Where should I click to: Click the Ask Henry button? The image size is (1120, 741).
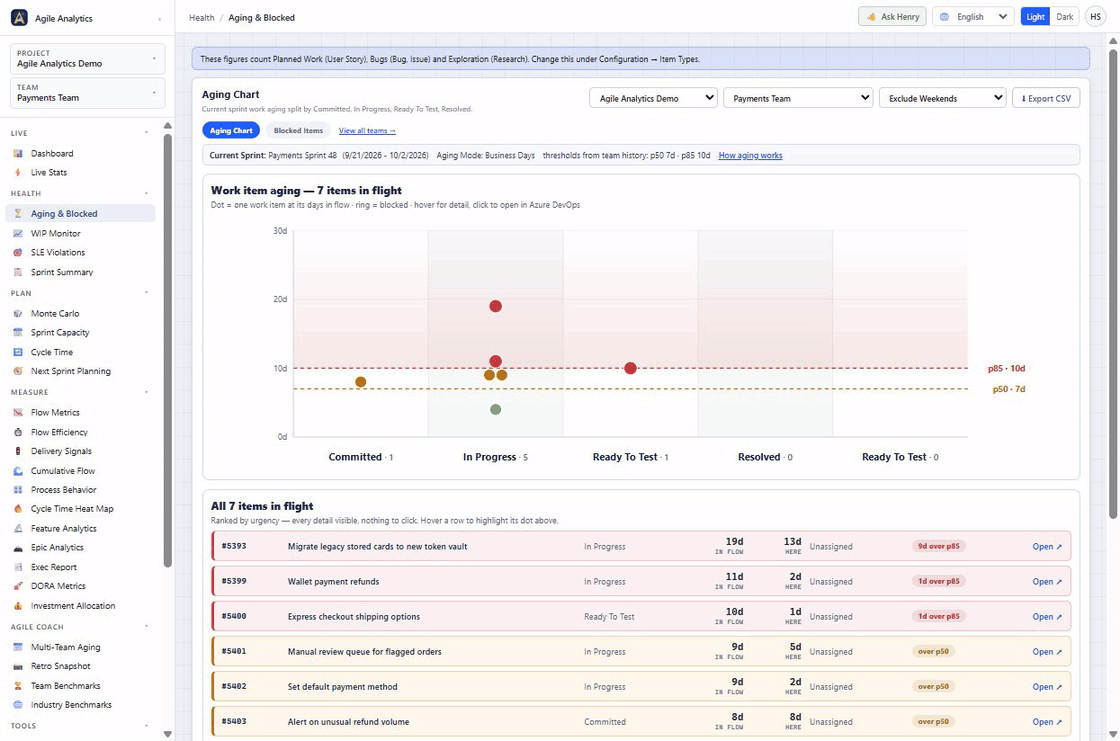[892, 17]
